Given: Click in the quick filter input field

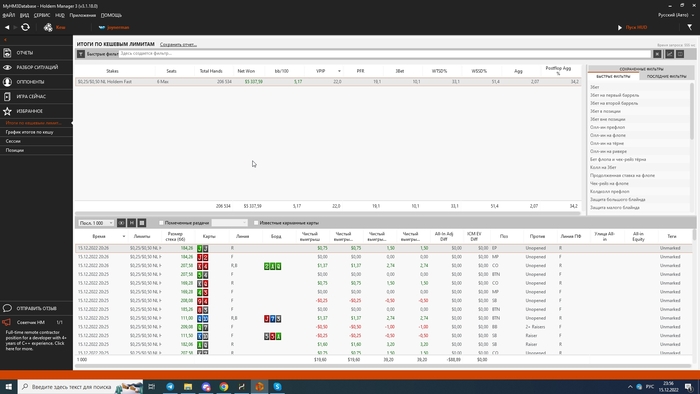Looking at the screenshot, I should (x=385, y=54).
